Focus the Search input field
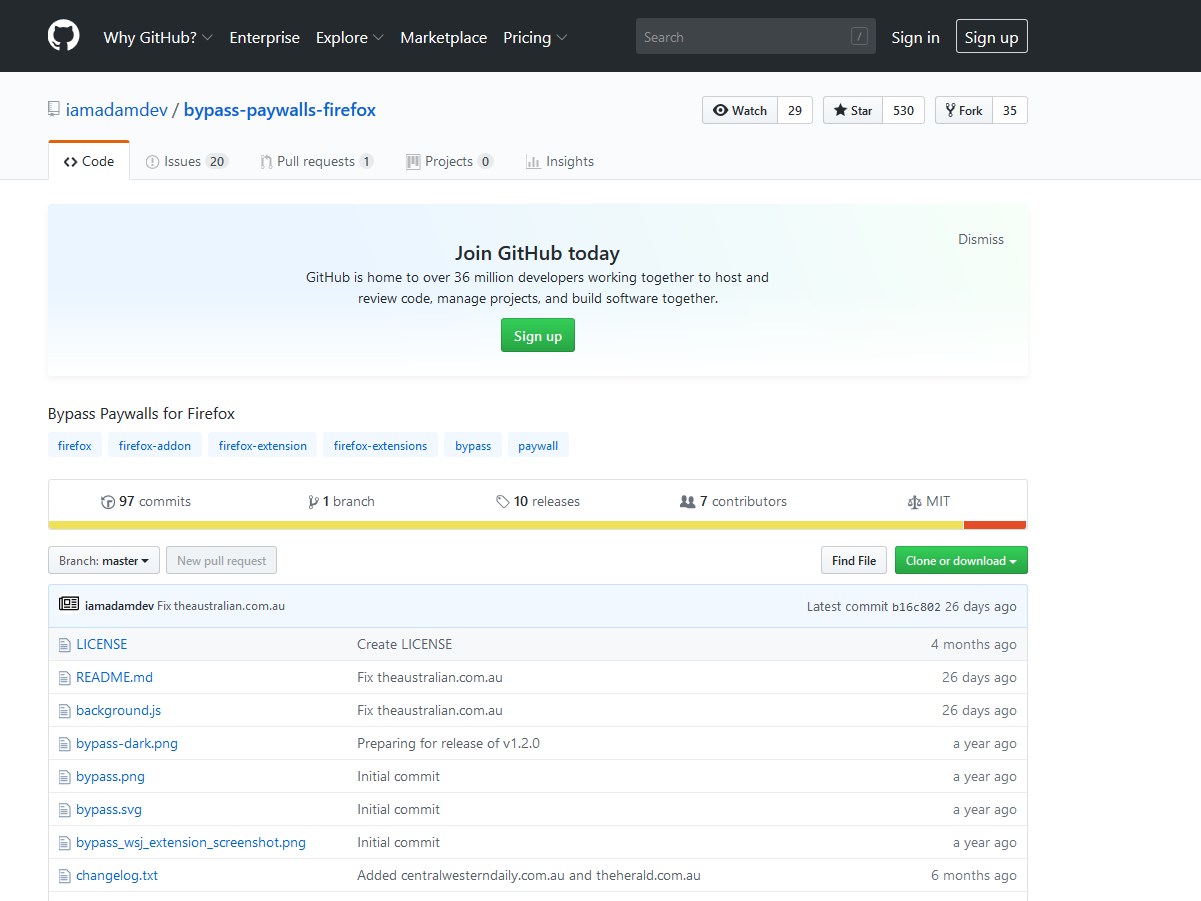This screenshot has width=1201, height=901. (756, 37)
